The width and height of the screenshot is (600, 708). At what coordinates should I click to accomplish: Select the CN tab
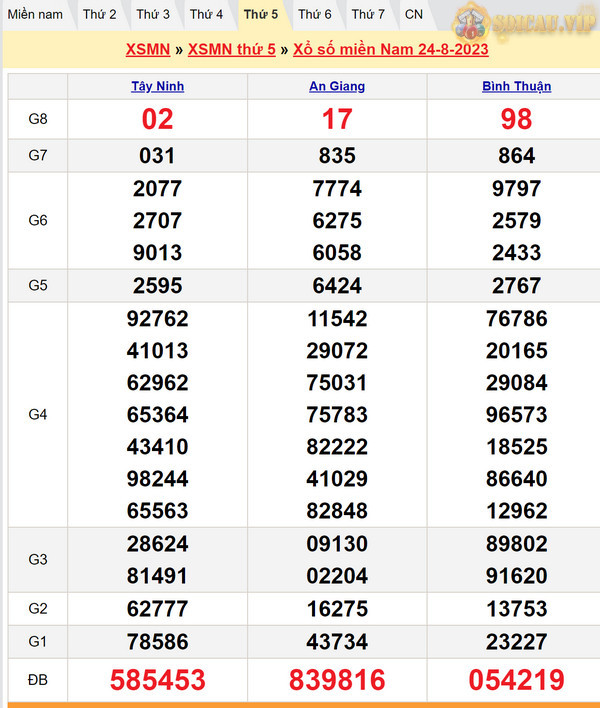click(x=413, y=14)
